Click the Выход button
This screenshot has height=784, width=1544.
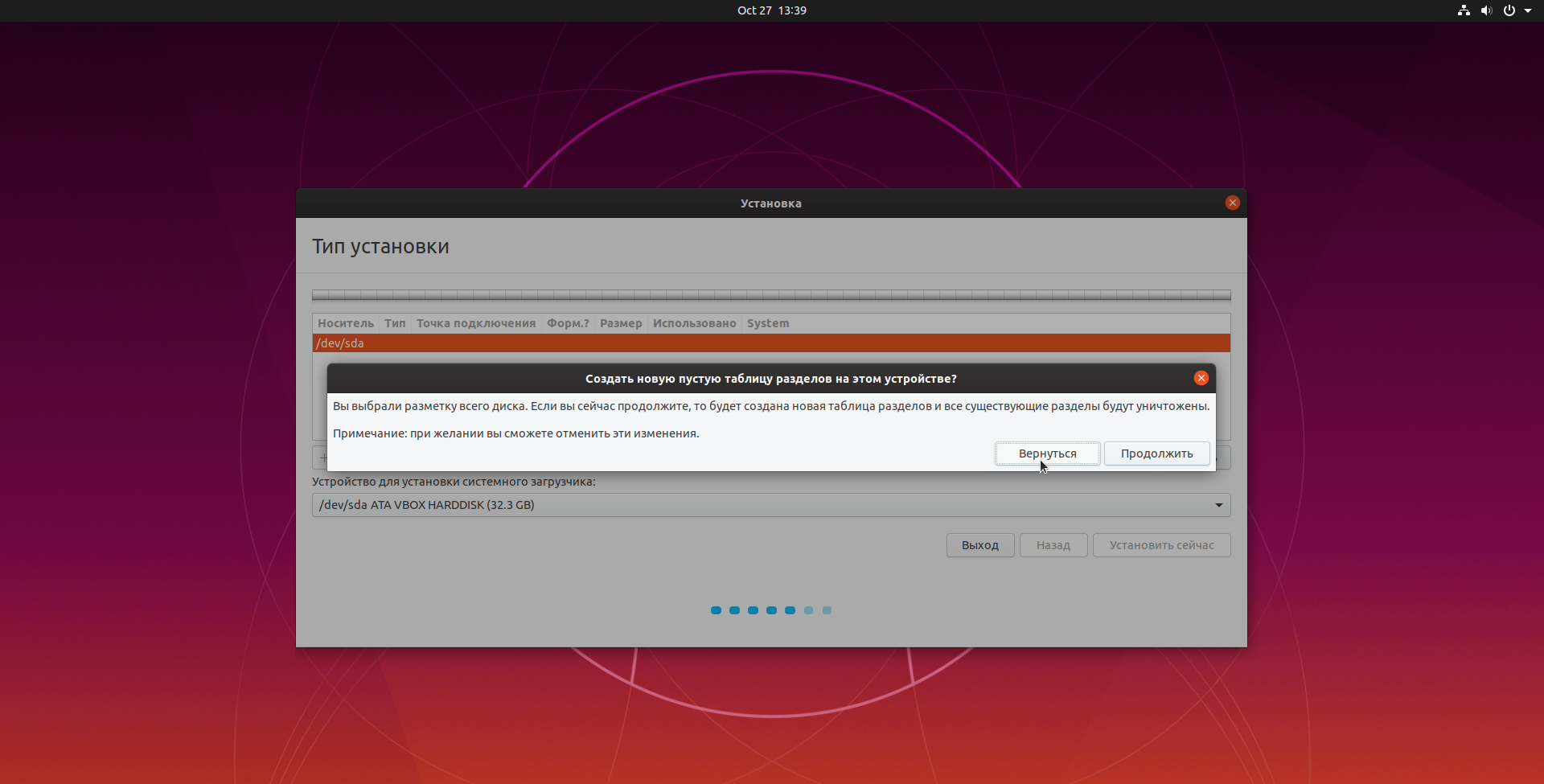pos(980,545)
